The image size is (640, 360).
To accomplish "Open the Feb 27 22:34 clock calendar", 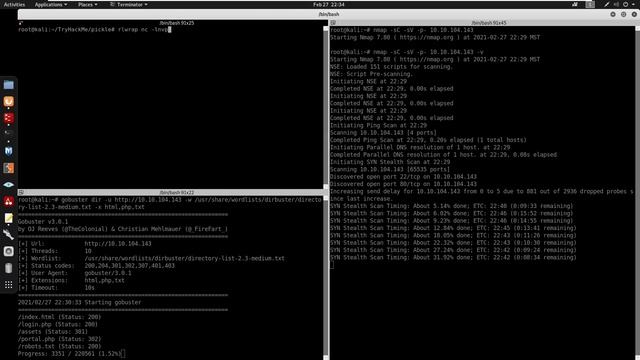I will click(329, 4).
